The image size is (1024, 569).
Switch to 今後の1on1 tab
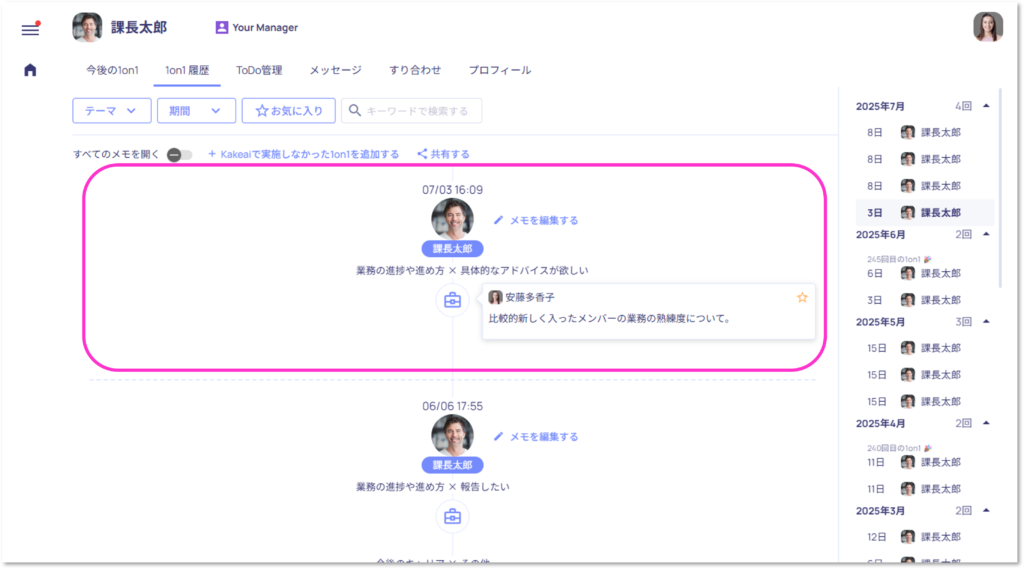click(112, 70)
